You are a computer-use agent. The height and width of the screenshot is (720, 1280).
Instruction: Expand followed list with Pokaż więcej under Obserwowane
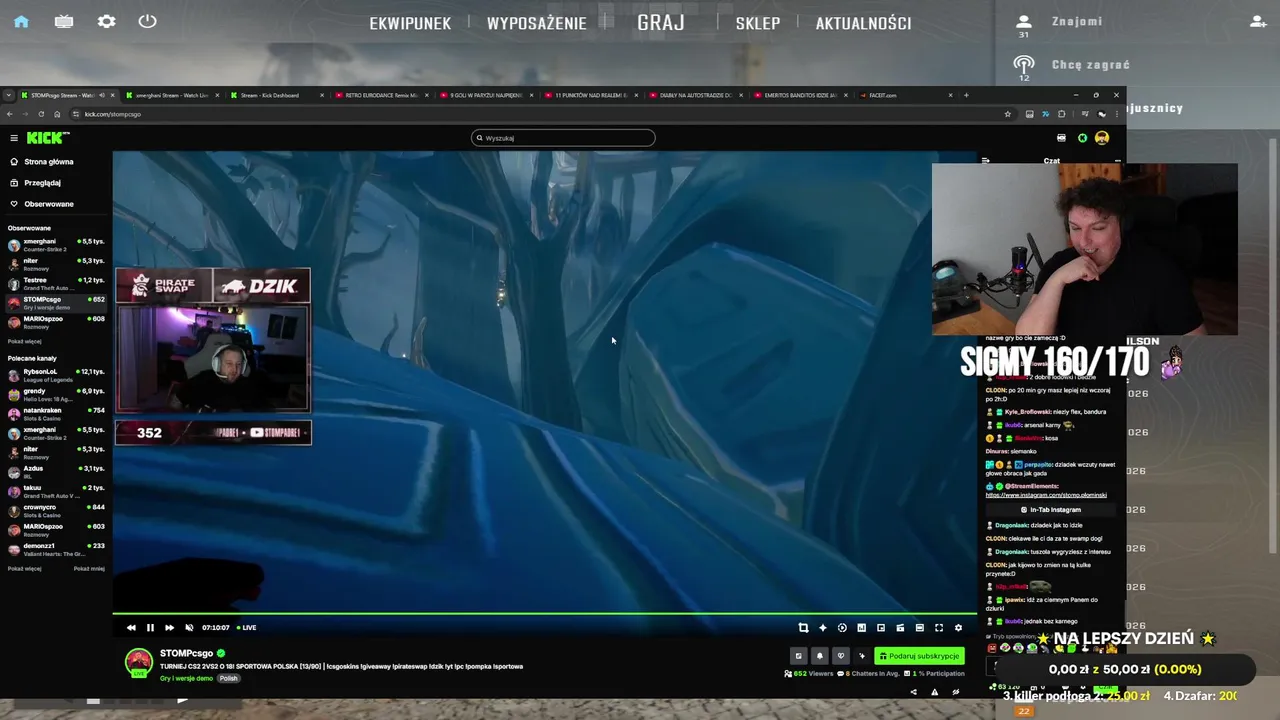coord(24,341)
